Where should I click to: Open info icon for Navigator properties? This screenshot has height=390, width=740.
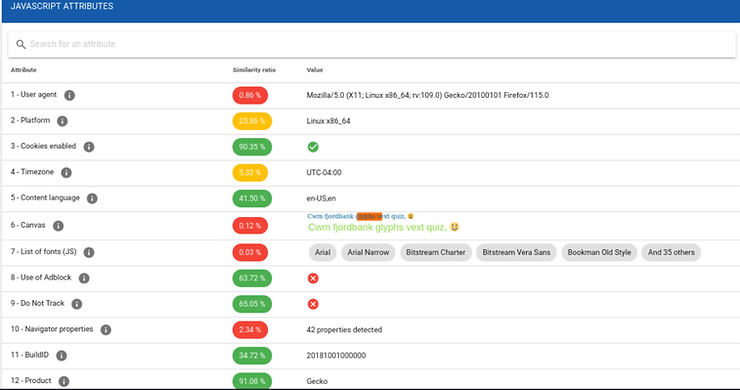[x=106, y=330]
